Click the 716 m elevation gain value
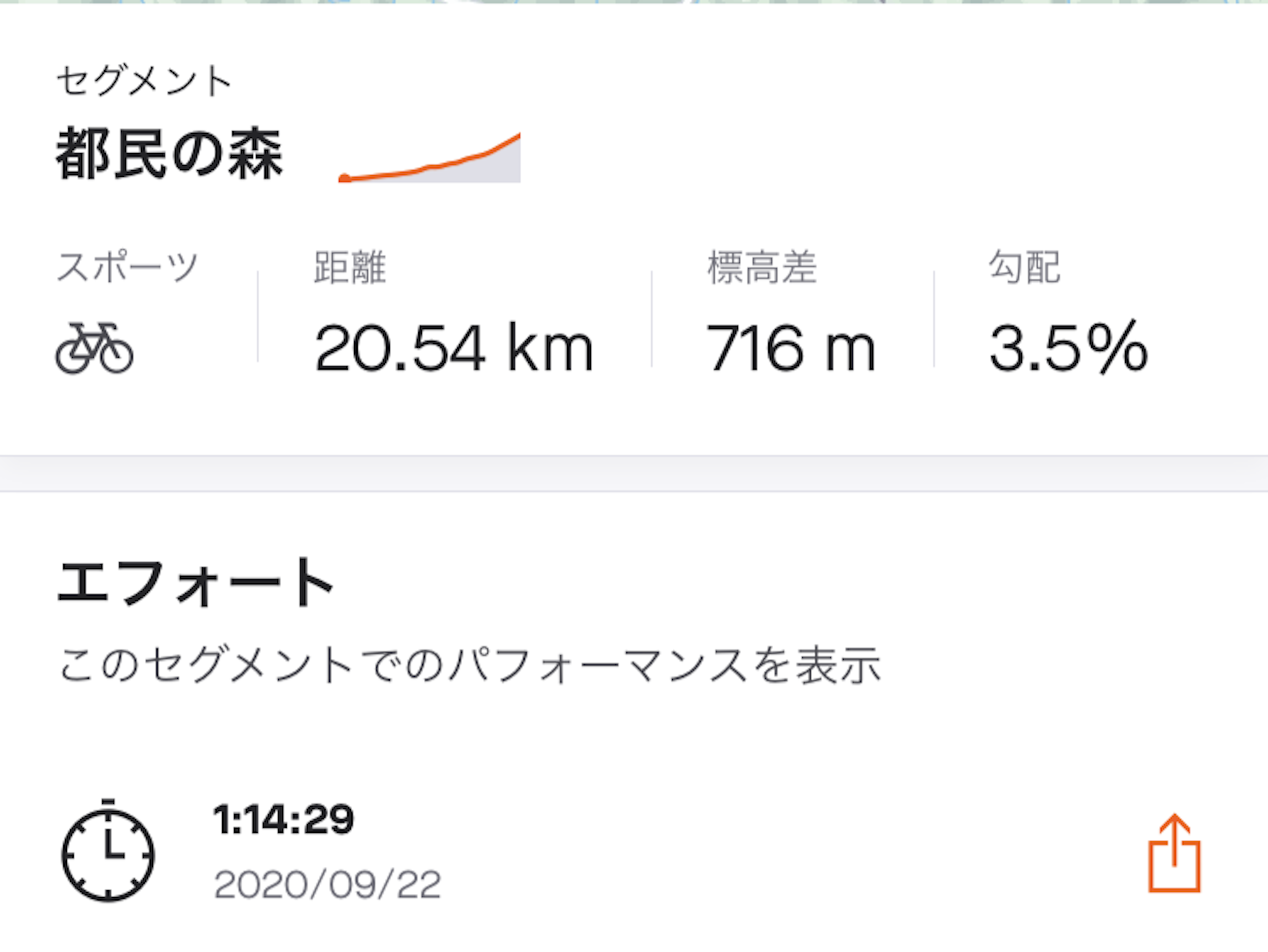Viewport: 1268px width, 952px height. pyautogui.click(x=791, y=347)
